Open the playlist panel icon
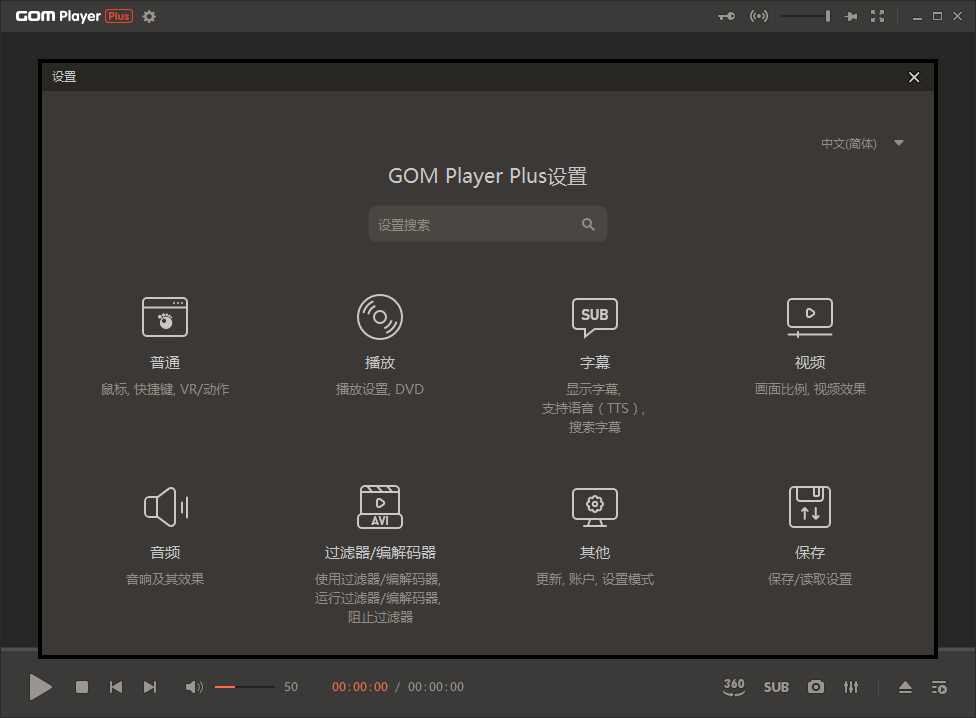976x718 pixels. click(x=939, y=687)
